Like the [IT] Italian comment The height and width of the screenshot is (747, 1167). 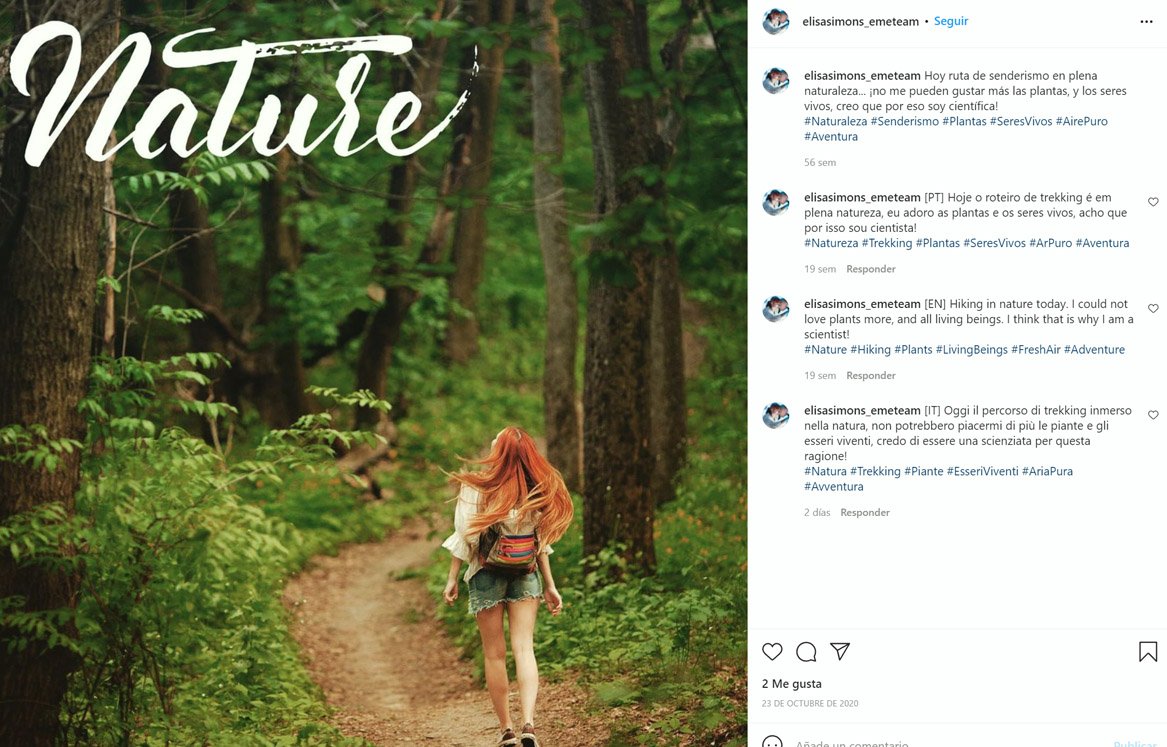1153,415
